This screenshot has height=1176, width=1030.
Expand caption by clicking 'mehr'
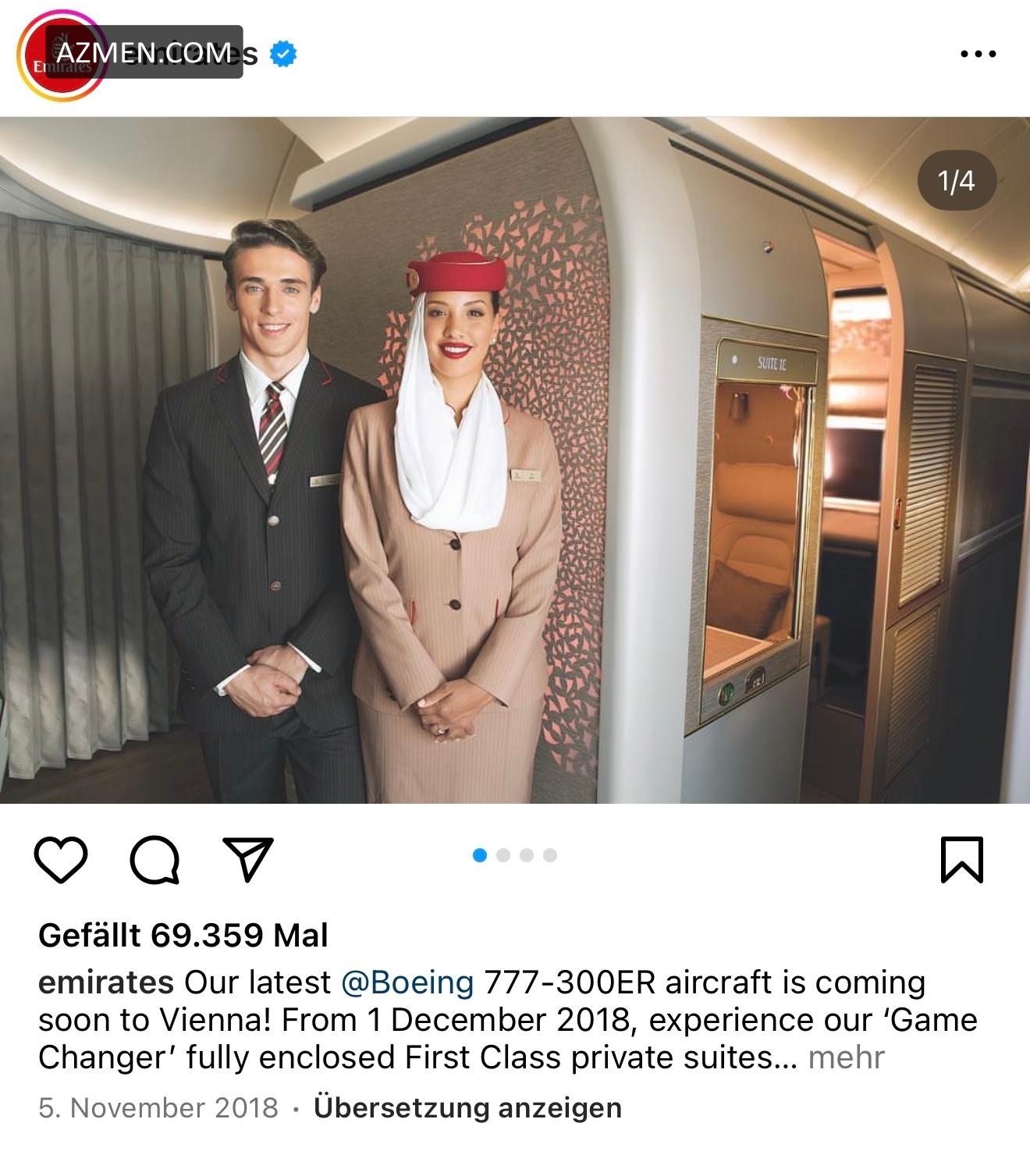[847, 1057]
